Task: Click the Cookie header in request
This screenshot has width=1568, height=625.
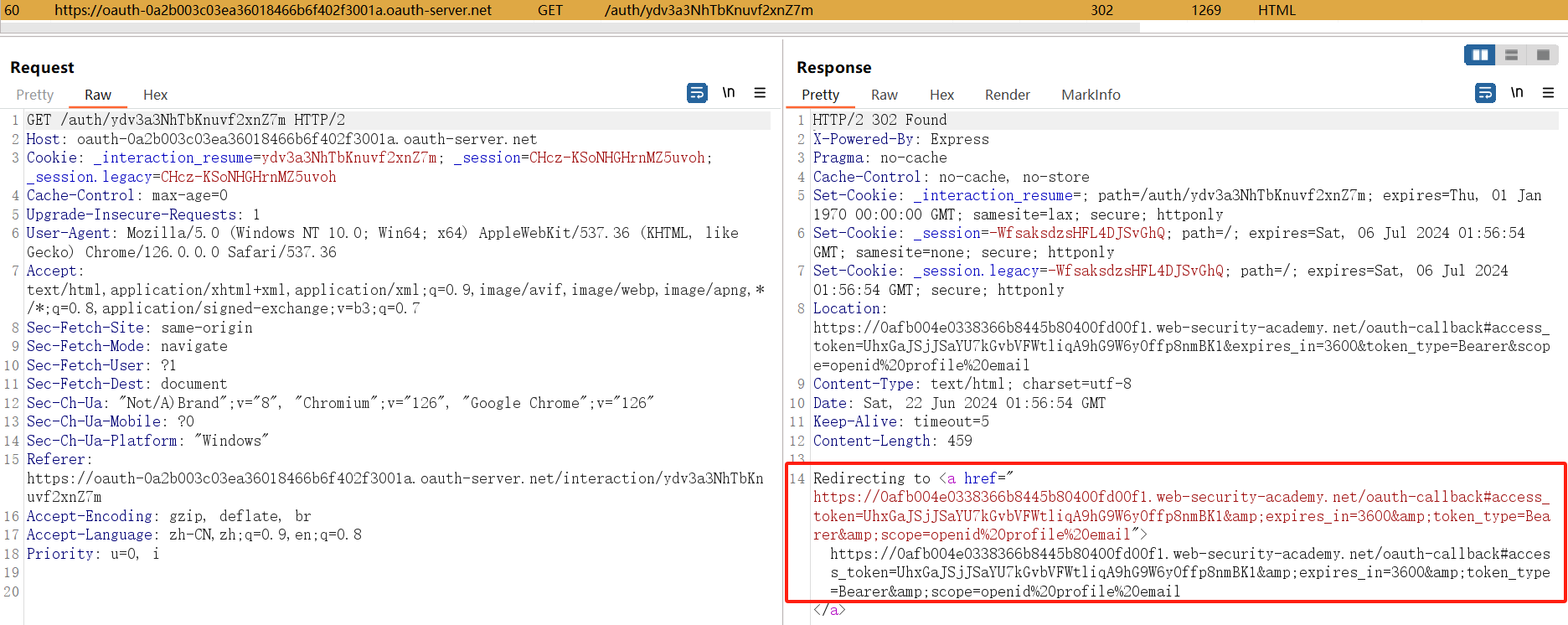Action: coord(369,167)
